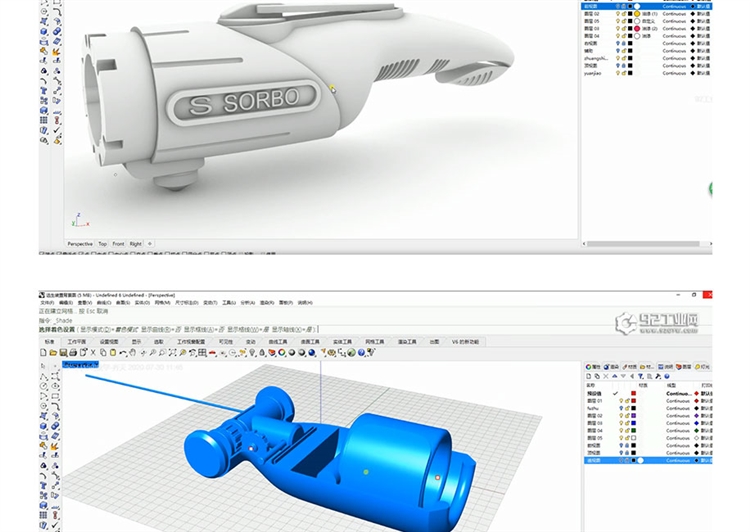
Task: Click Zoom Extents icon in lower toolbar
Action: [172, 353]
